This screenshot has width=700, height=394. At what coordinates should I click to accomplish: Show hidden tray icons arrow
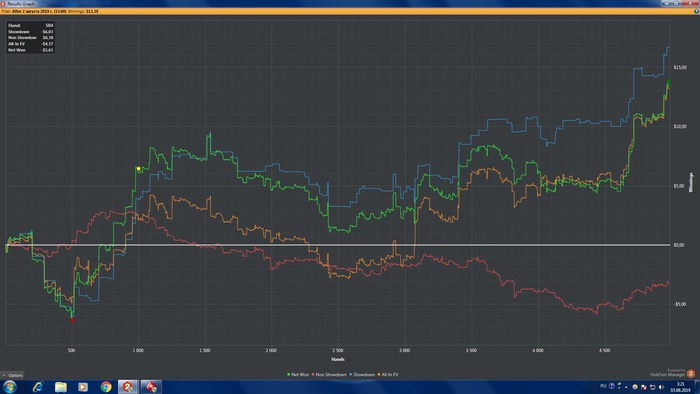626,387
